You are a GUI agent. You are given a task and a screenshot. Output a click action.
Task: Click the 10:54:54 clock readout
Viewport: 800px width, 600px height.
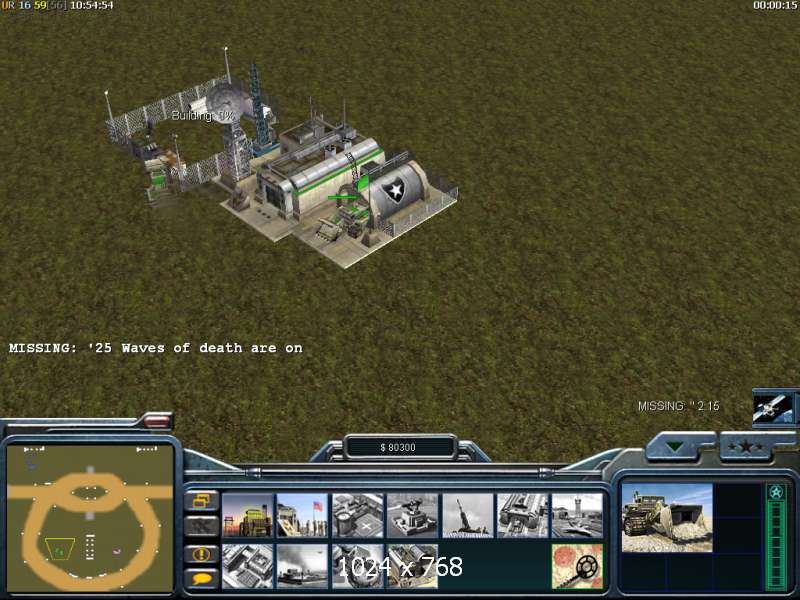pos(92,6)
